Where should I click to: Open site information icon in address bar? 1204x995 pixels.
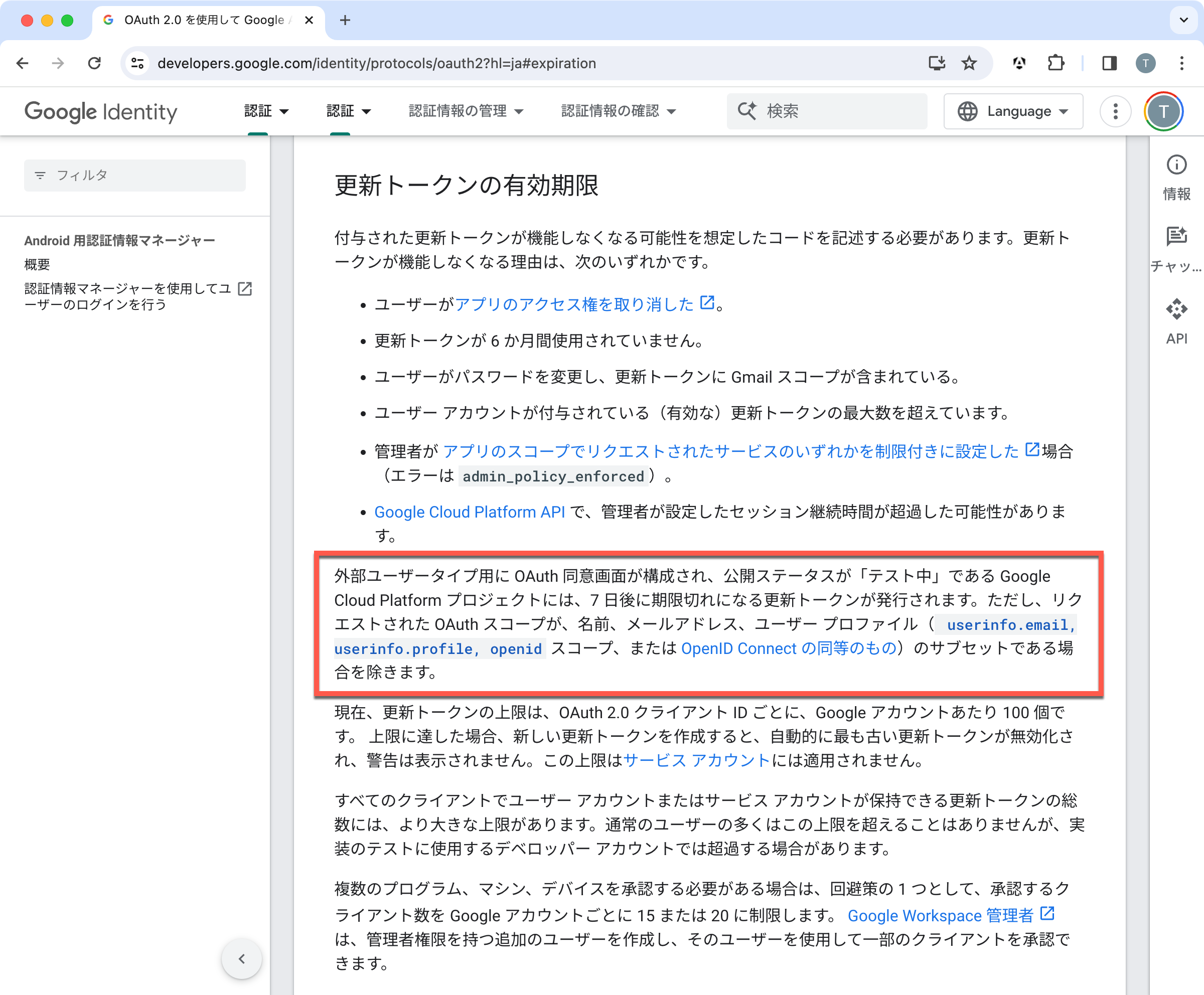coord(137,63)
